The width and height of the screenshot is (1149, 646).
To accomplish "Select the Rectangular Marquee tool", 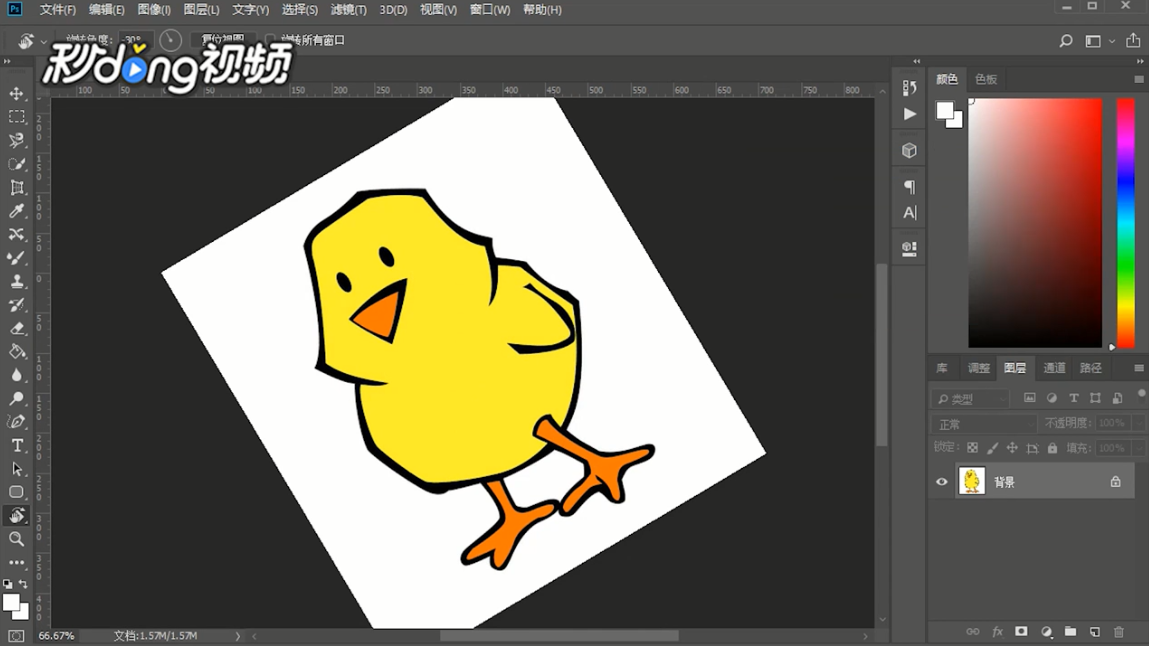I will click(17, 117).
